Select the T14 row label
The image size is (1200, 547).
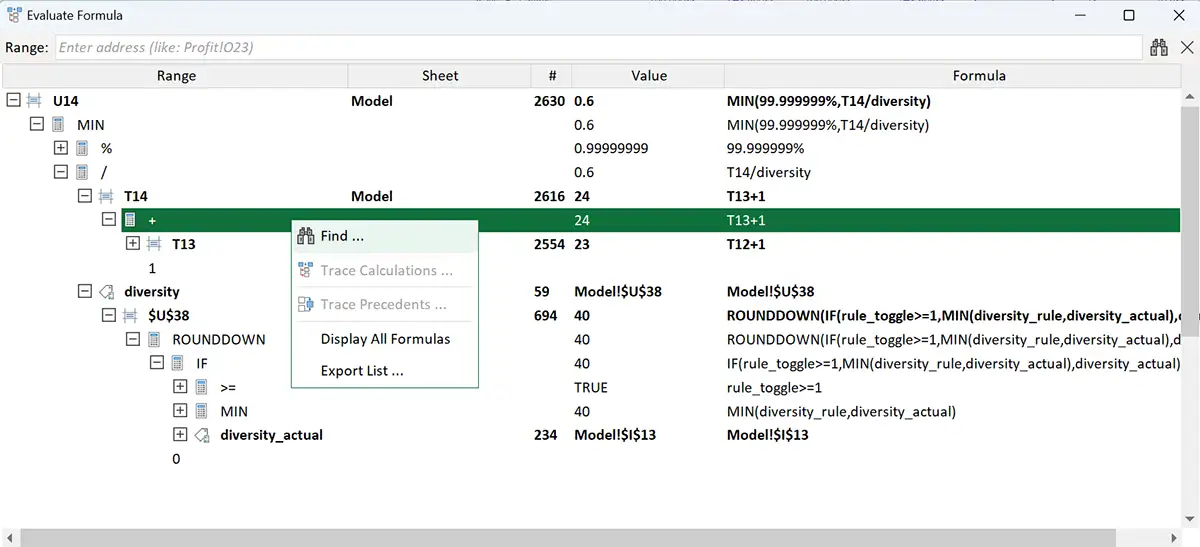click(x=136, y=196)
